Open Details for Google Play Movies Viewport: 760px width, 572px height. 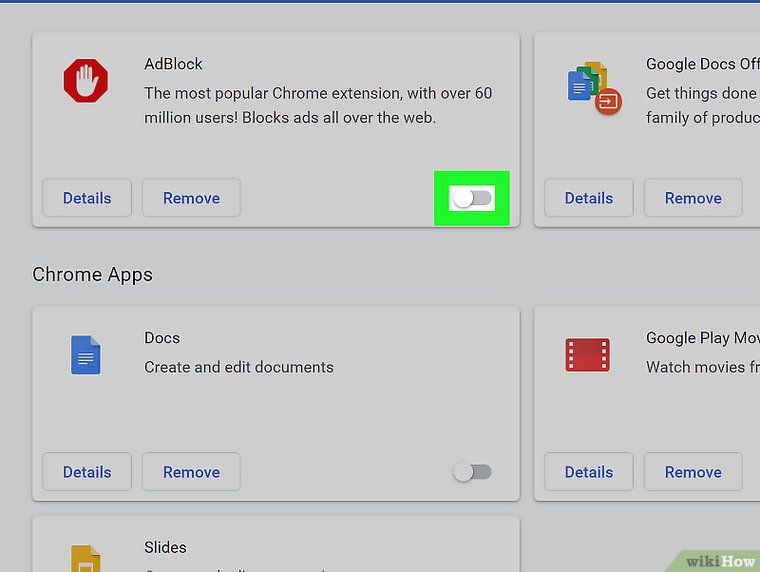589,472
